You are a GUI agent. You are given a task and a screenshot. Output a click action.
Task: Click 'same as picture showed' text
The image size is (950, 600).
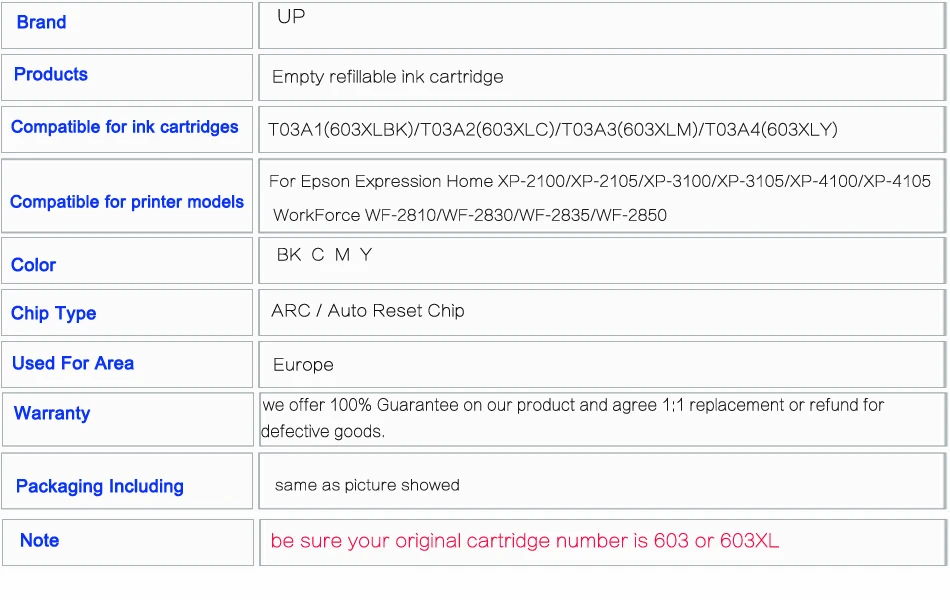(367, 486)
